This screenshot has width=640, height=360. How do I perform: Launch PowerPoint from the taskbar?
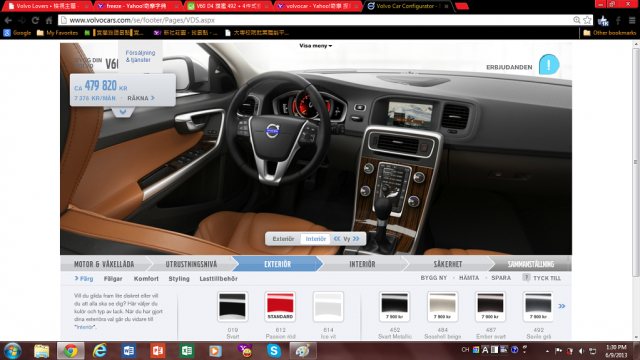pyautogui.click(x=158, y=351)
